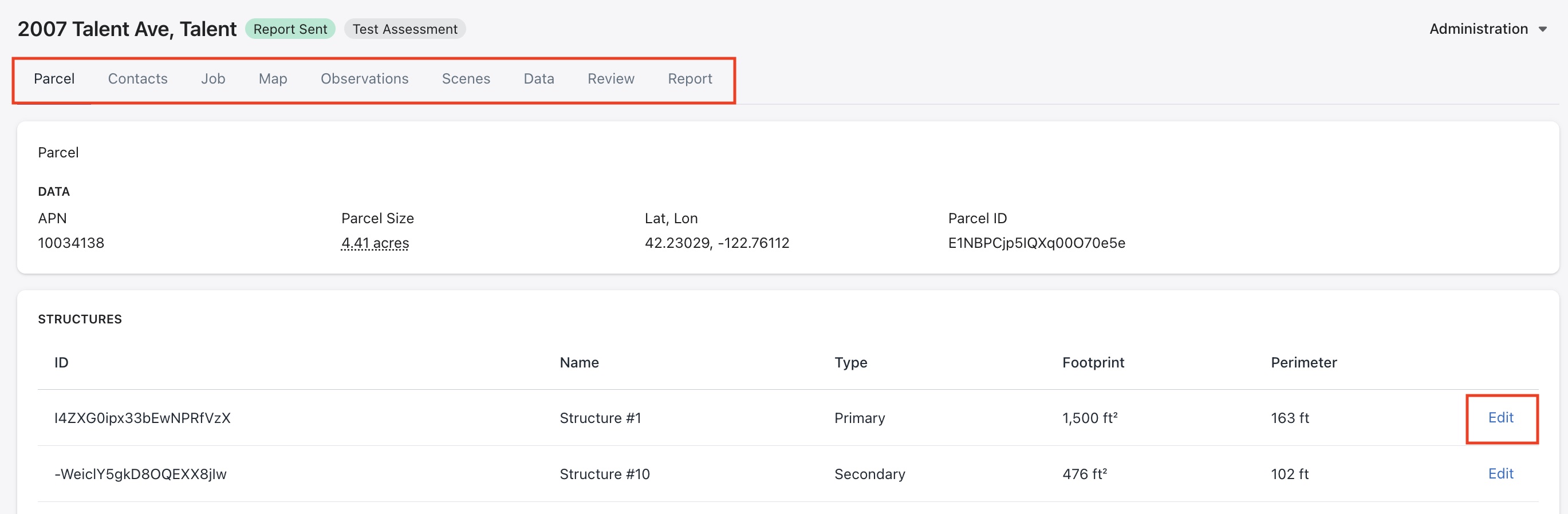Click the 4.41 acres parcel size value

[x=375, y=243]
